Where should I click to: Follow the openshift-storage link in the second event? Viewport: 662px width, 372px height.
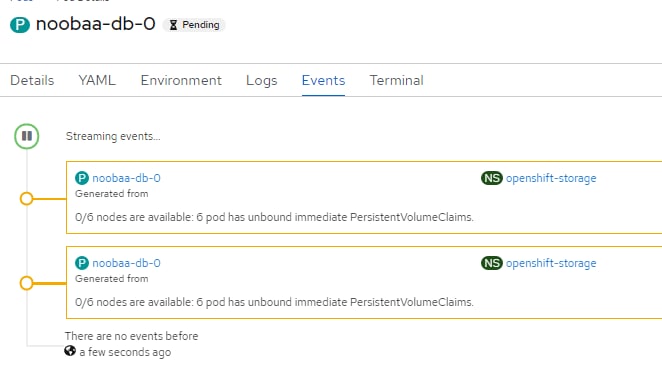pyautogui.click(x=551, y=263)
